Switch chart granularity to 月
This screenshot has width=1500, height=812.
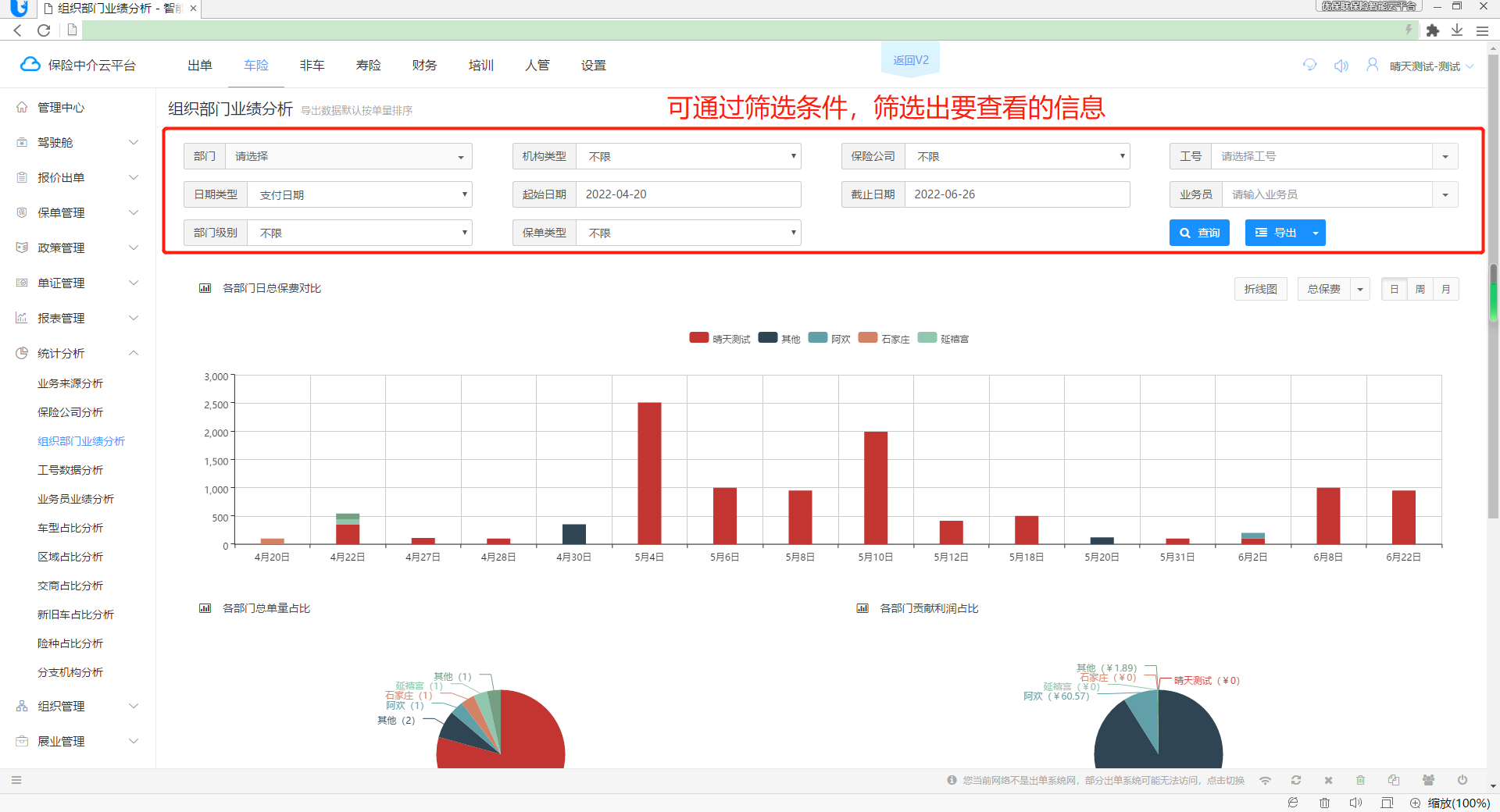click(x=1446, y=289)
